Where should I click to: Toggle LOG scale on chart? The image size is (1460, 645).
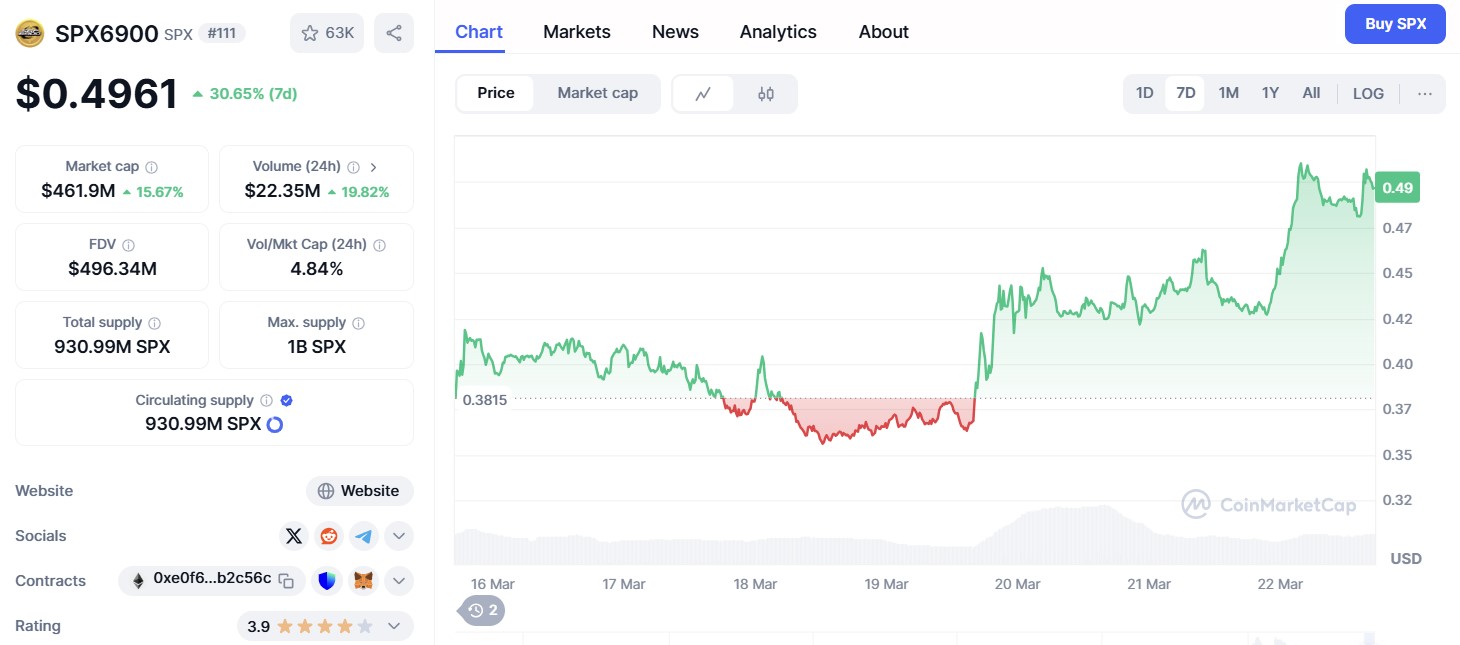[x=1368, y=94]
